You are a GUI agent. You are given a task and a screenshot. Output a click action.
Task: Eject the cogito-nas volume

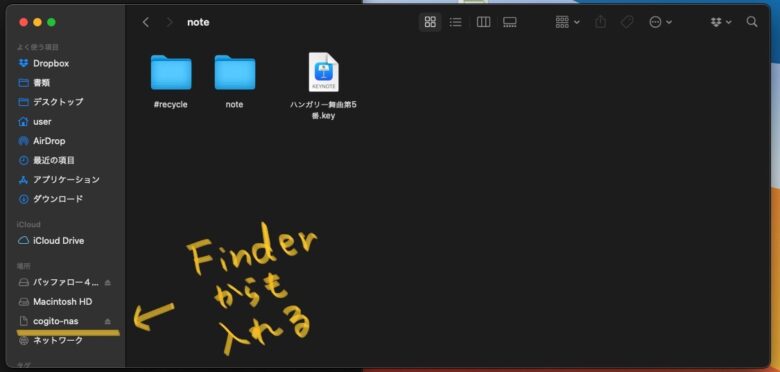click(x=108, y=321)
